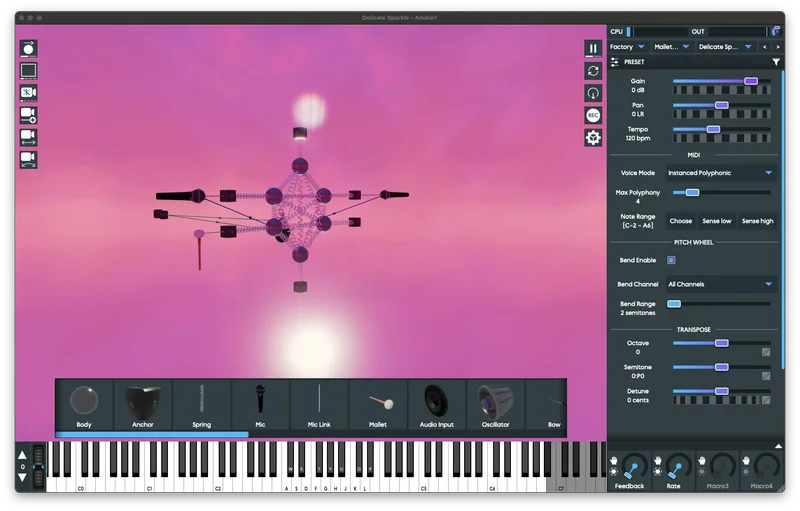Image resolution: width=800 pixels, height=511 pixels.
Task: Click the component palette horizontal scrollbar
Action: point(152,435)
